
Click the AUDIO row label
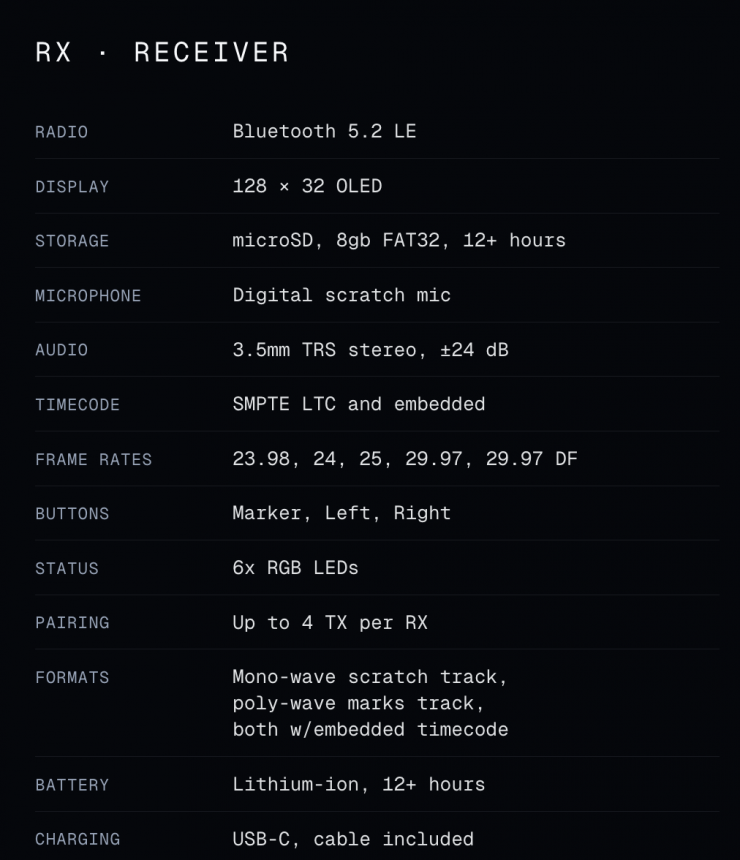(x=61, y=350)
